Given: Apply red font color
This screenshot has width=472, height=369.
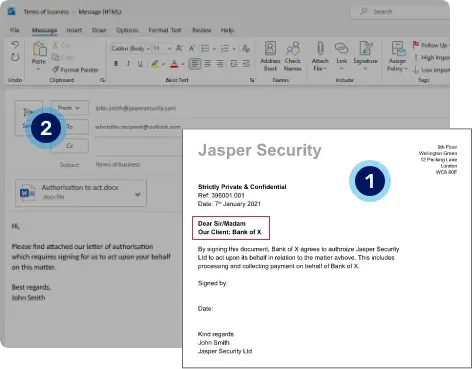Looking at the screenshot, I should 174,64.
